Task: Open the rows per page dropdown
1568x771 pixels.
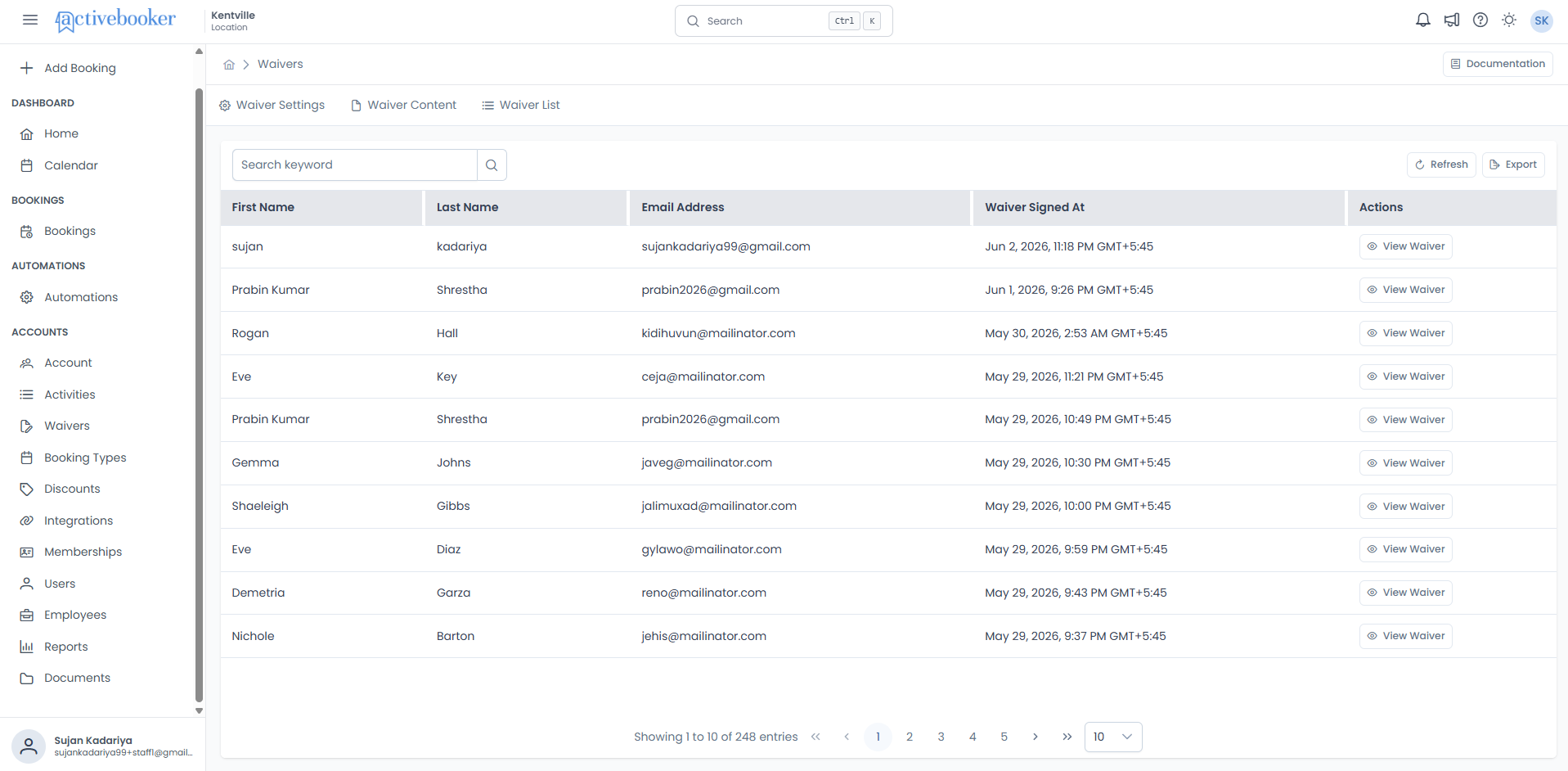Action: [1113, 737]
